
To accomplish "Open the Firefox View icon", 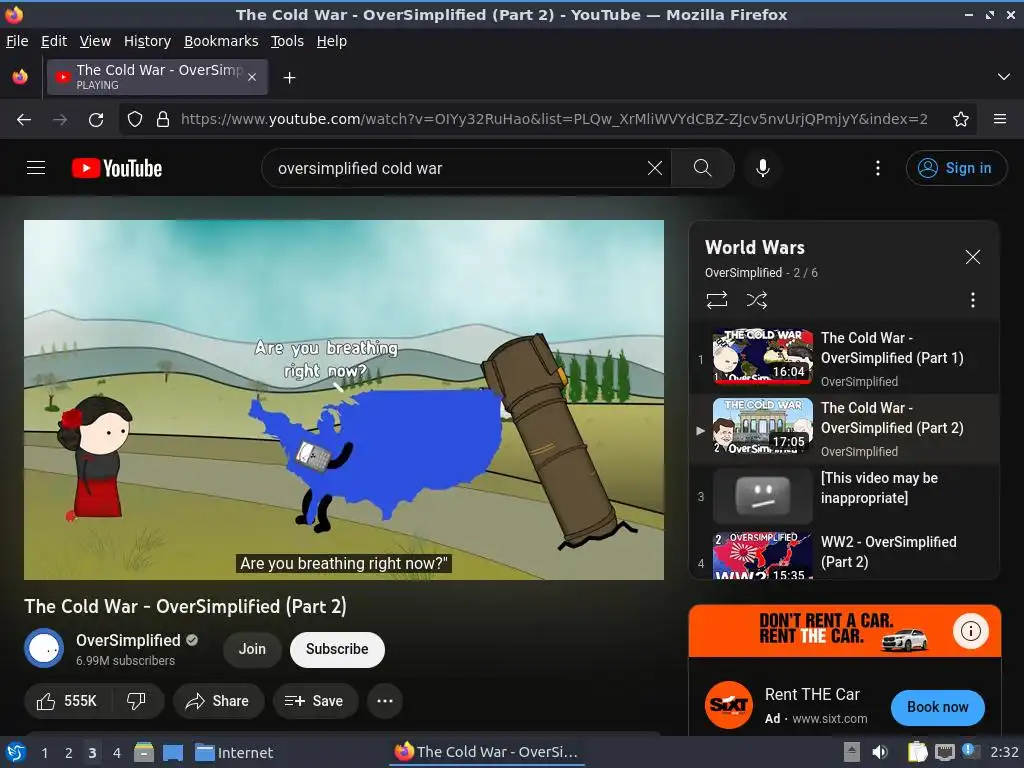I will coord(20,77).
